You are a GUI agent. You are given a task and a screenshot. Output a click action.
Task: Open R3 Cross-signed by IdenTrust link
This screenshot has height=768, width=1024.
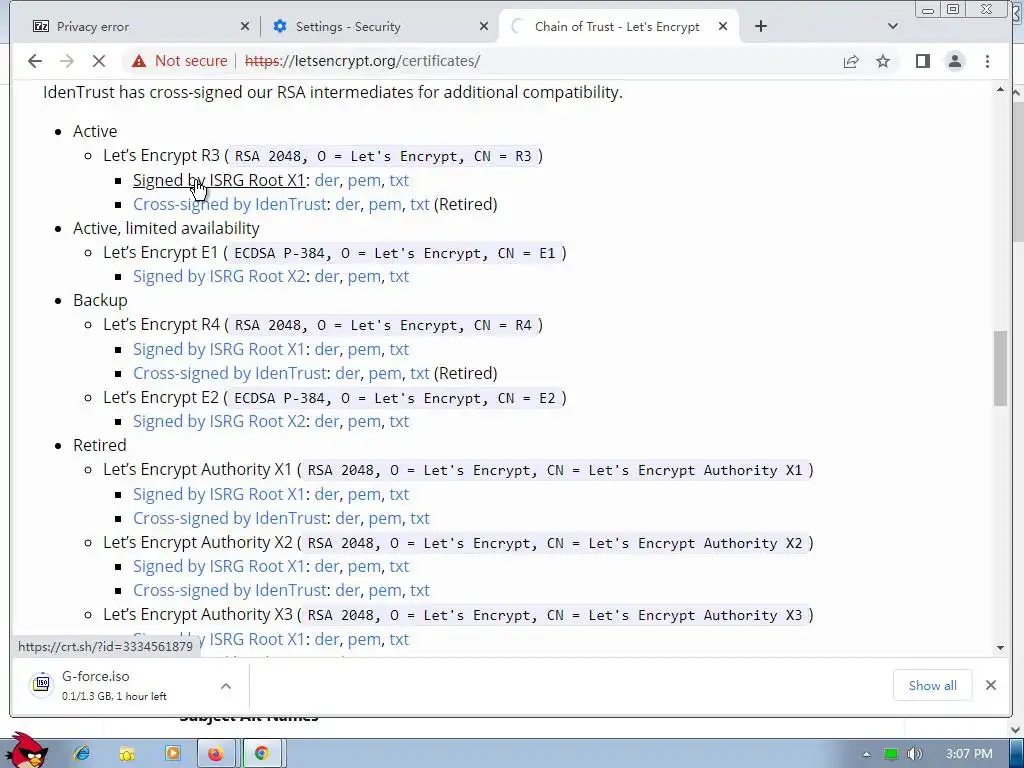(229, 204)
